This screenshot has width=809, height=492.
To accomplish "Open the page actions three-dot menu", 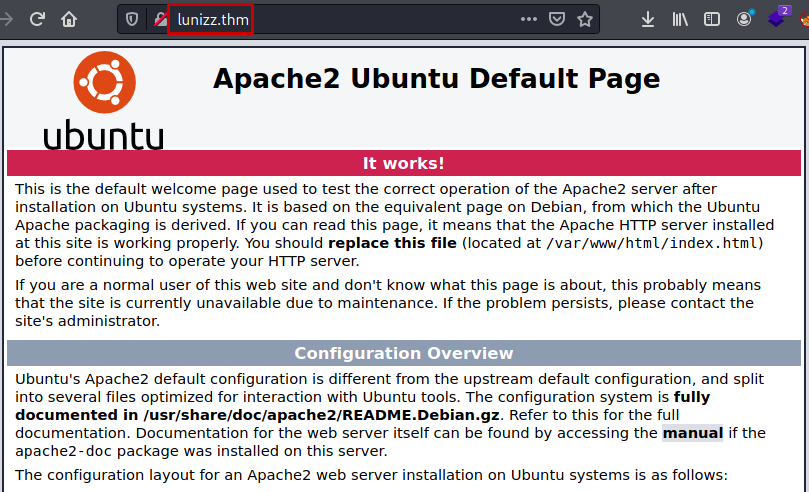I will click(x=529, y=20).
